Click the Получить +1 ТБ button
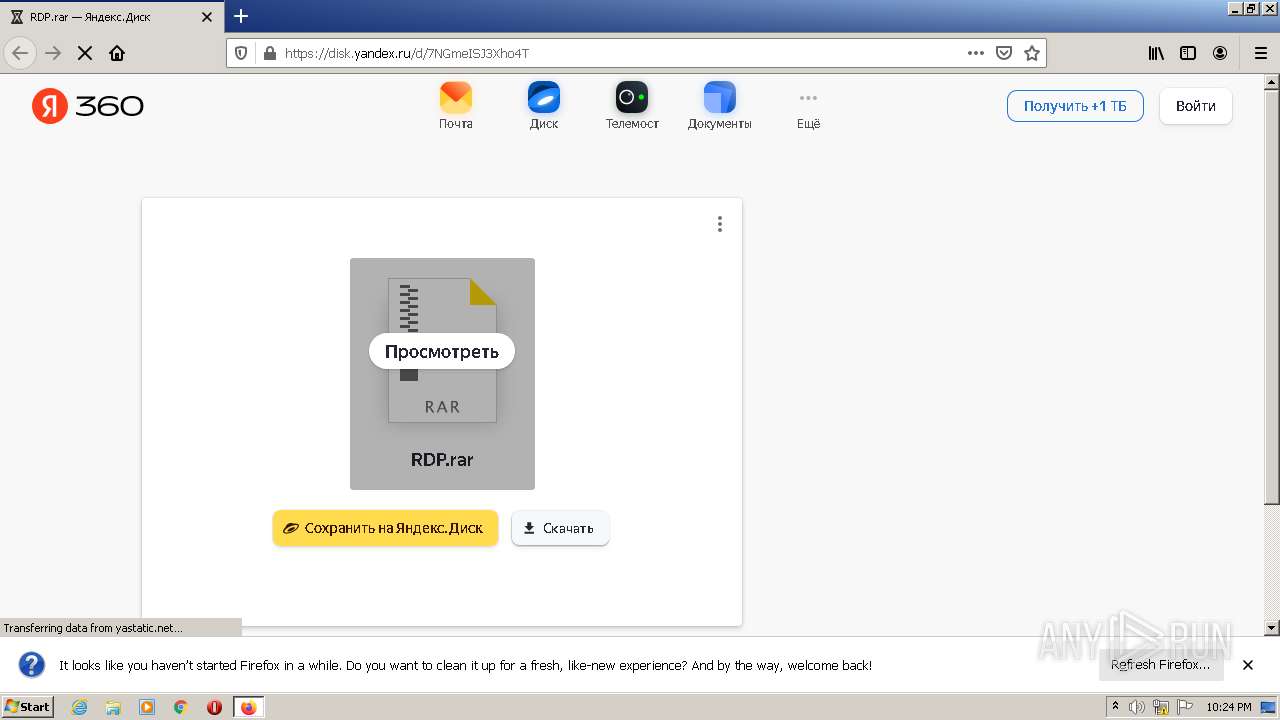 (x=1075, y=106)
